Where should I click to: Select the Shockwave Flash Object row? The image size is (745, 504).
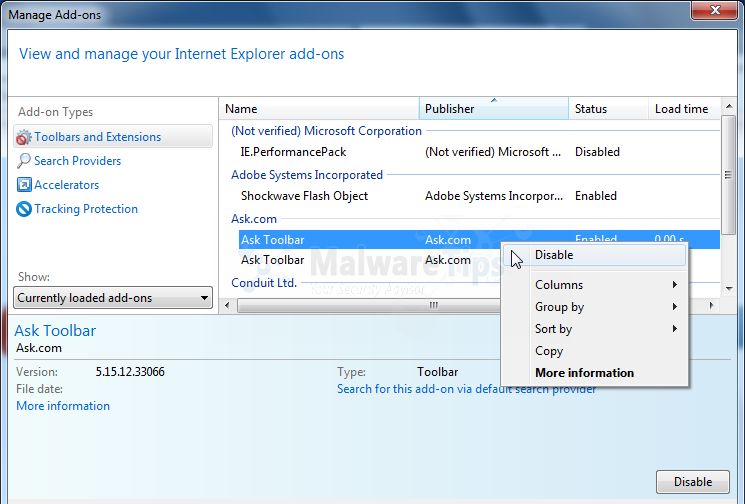pyautogui.click(x=479, y=196)
